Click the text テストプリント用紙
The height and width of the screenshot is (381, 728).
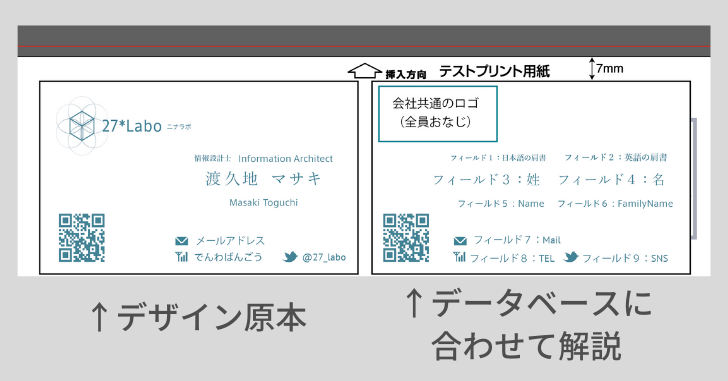pyautogui.click(x=494, y=71)
